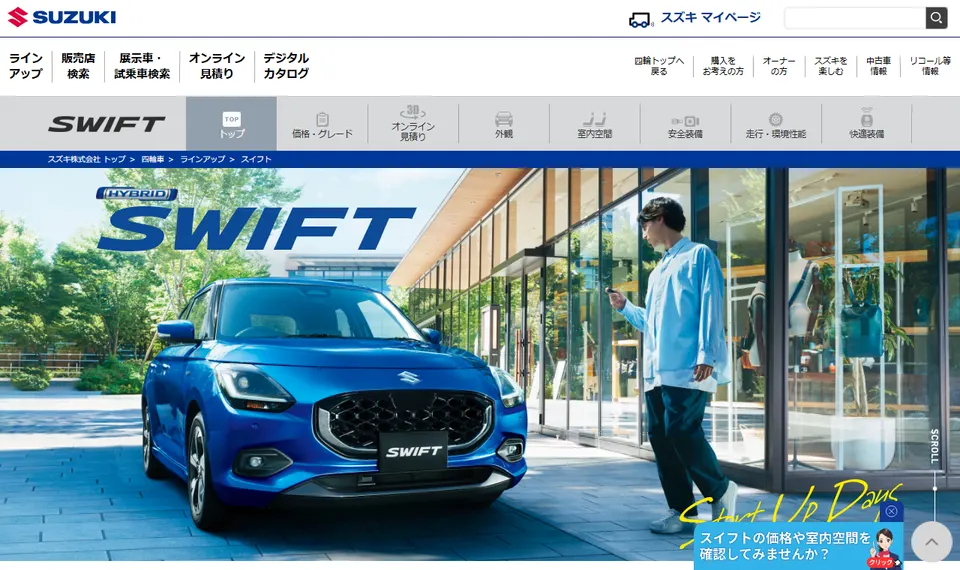Click the Suzuki logo in the header

[x=62, y=17]
